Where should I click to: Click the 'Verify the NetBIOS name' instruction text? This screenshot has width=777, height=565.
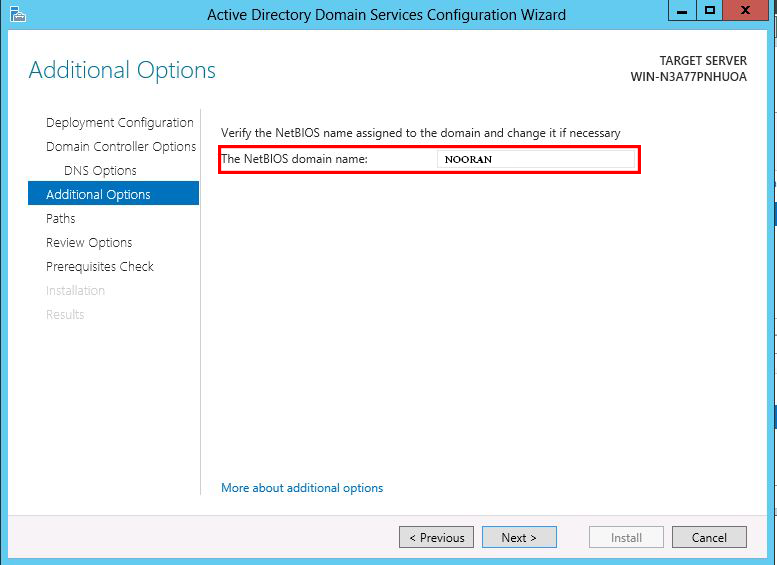pyautogui.click(x=420, y=133)
